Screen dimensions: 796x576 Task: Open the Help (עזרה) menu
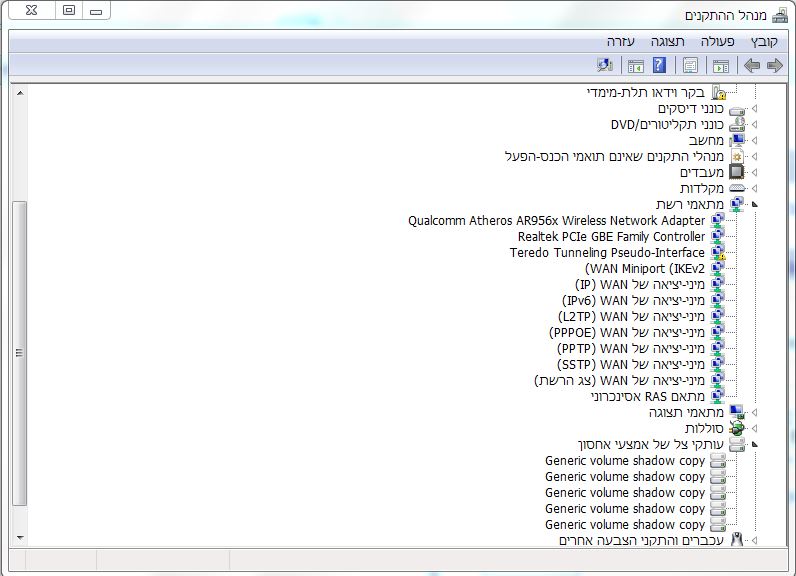pos(621,42)
